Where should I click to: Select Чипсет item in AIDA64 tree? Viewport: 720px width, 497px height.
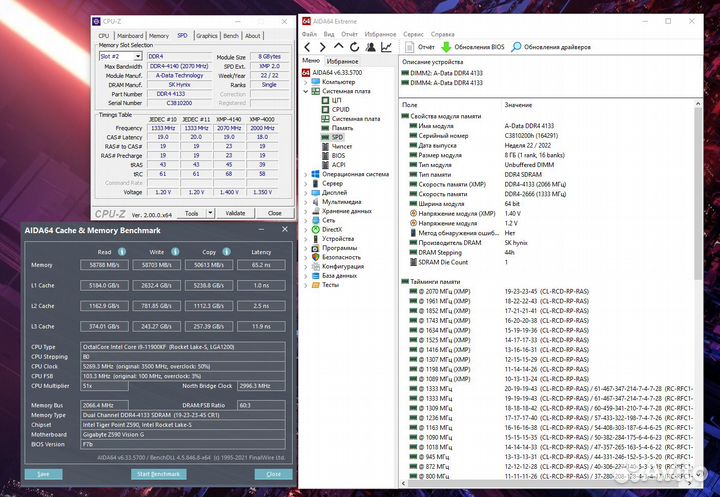tap(337, 146)
